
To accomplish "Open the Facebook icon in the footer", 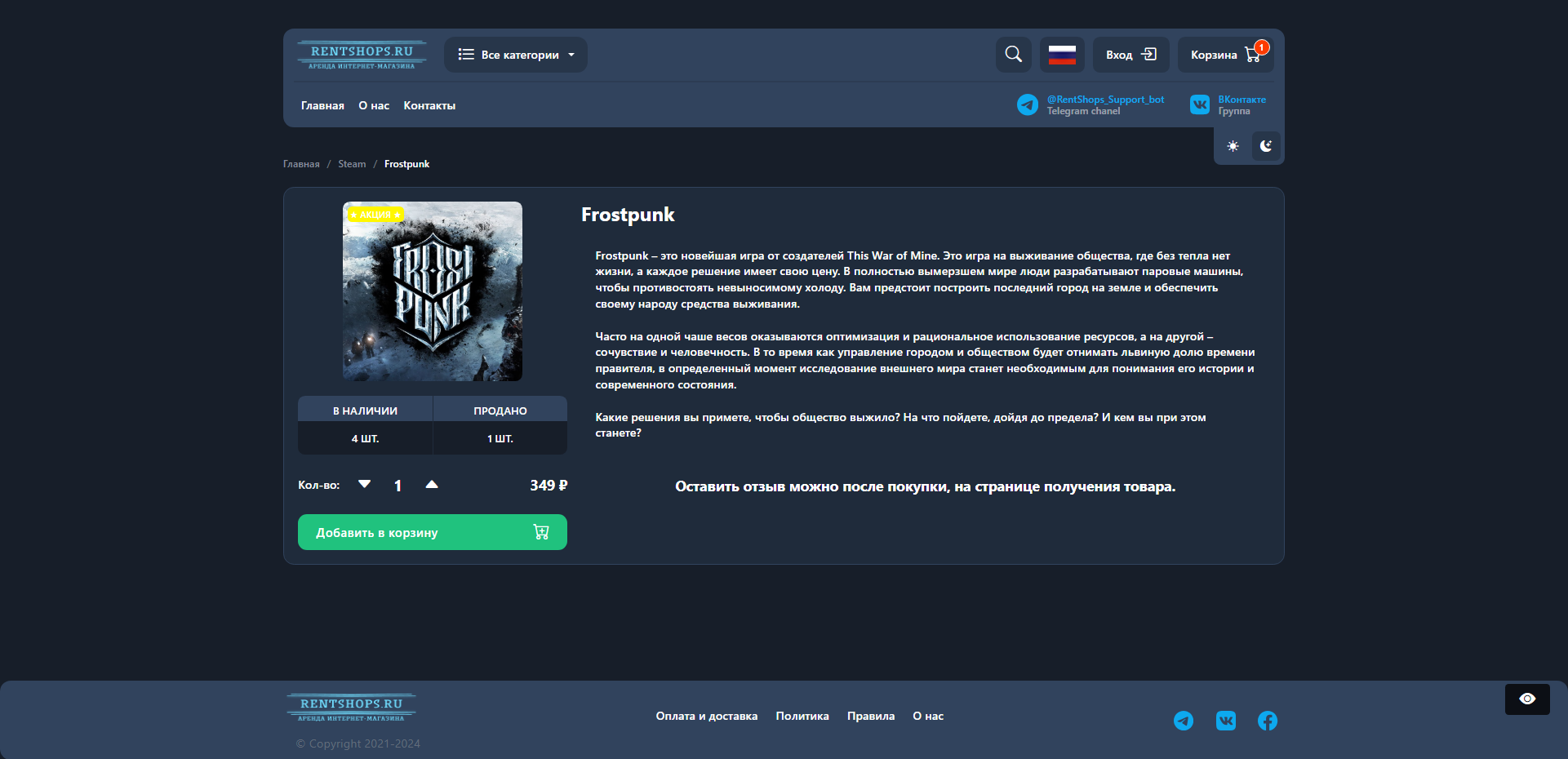I will (1268, 721).
